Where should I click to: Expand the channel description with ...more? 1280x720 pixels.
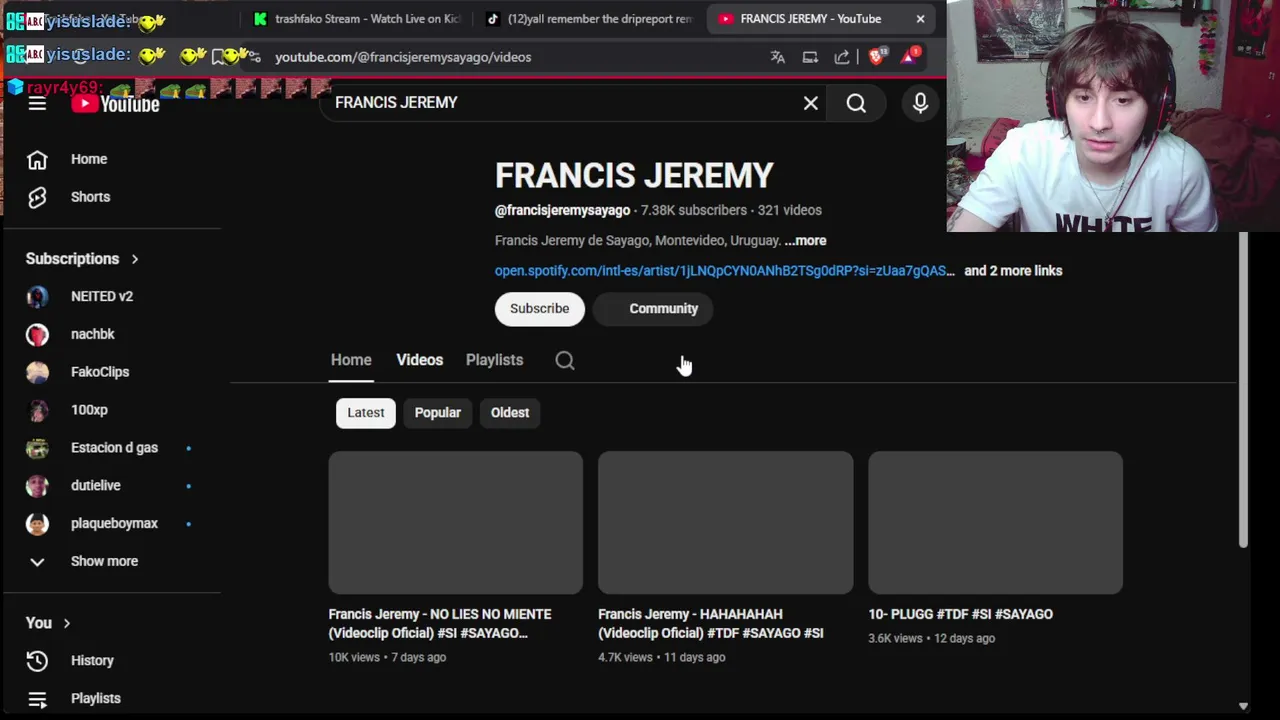tap(805, 241)
